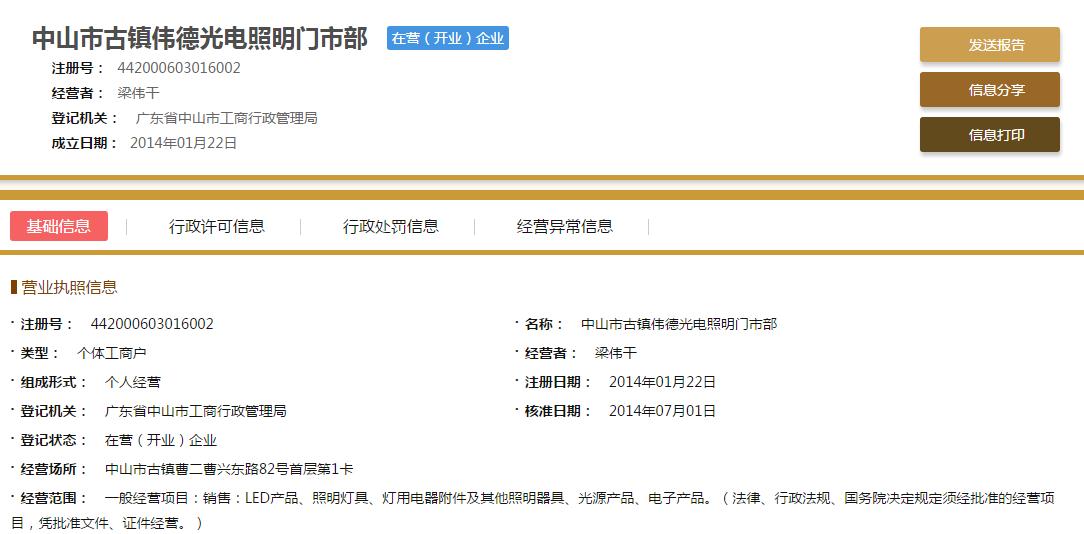Screen dimensions: 1084x534
Task: Switch to the 行政许可信息 tab
Action: [x=217, y=226]
